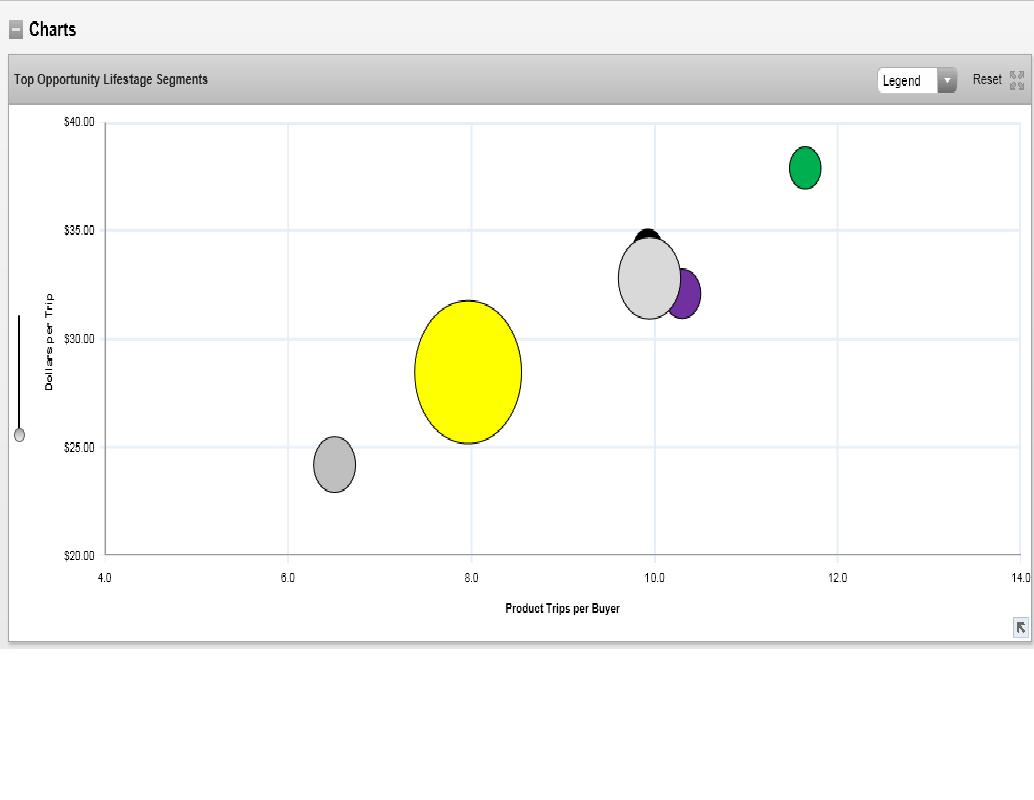1034x800 pixels.
Task: Select the green bubble near $38
Action: 805,167
